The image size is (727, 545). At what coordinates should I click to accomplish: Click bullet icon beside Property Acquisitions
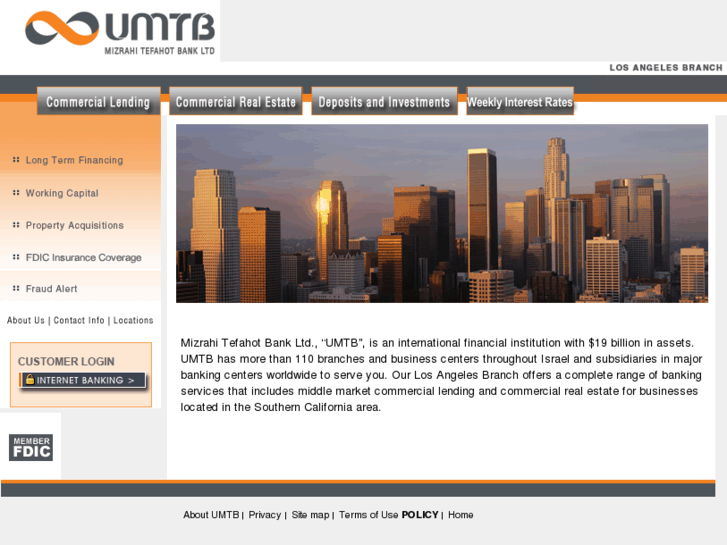point(16,225)
